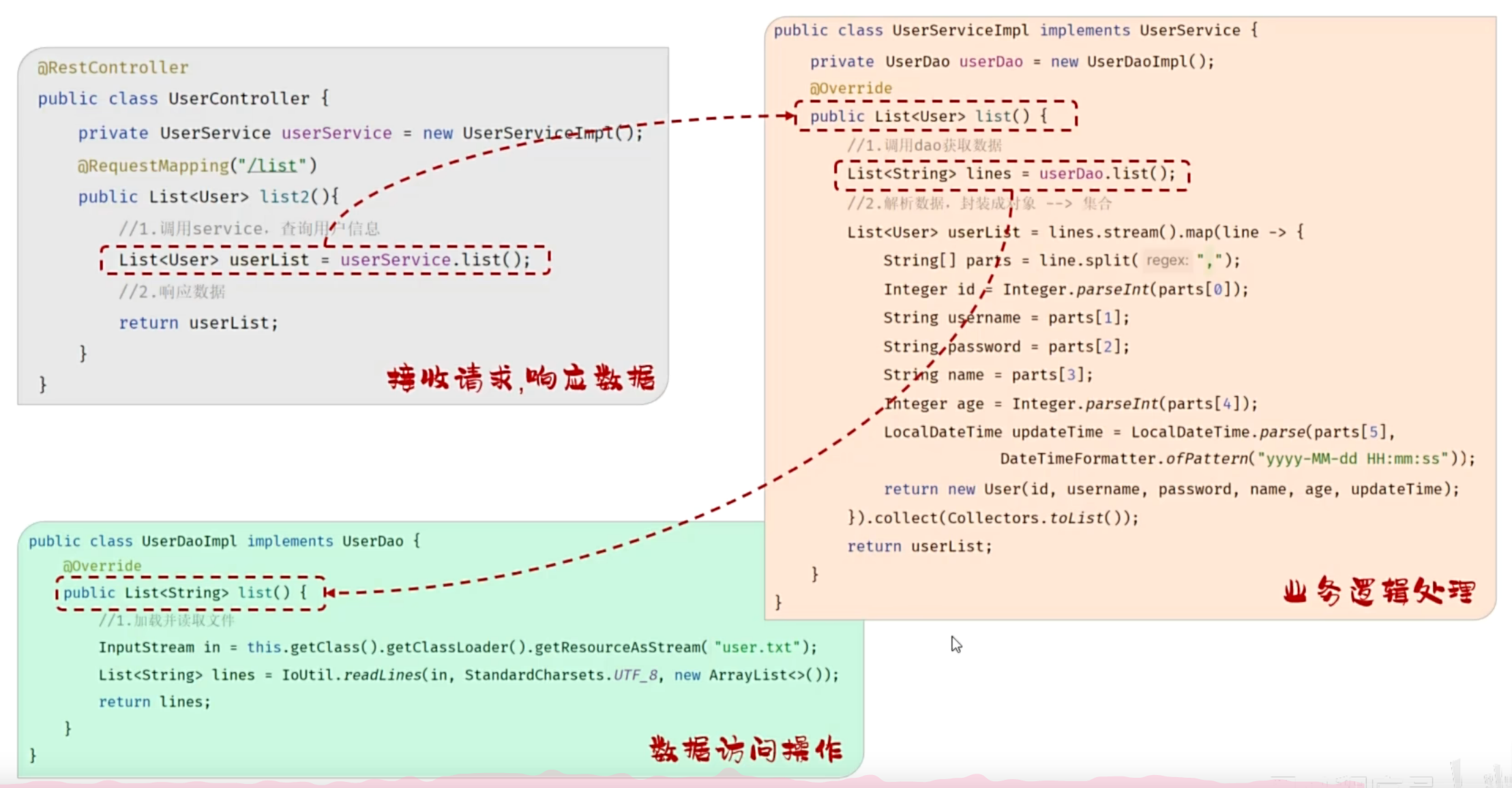This screenshot has width=1512, height=788.
Task: Click the return new User(...) statement
Action: [x=1170, y=489]
